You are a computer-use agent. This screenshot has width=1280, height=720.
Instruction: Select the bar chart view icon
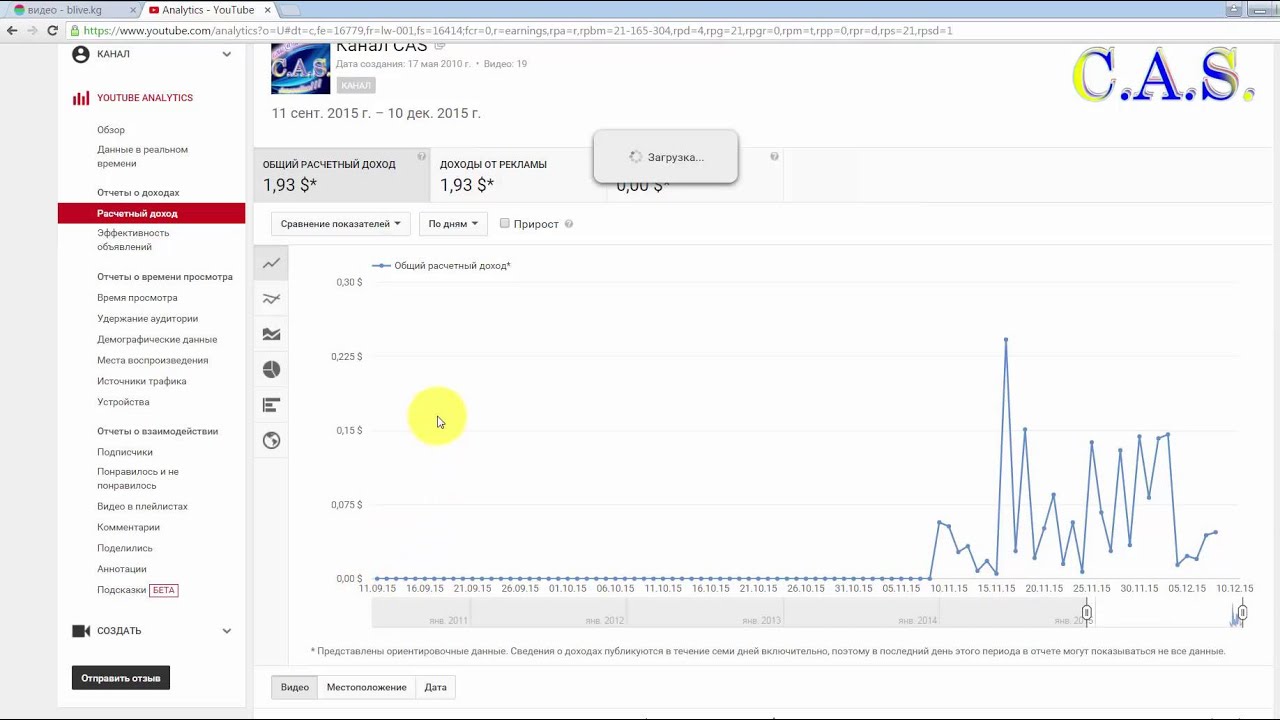pos(271,405)
